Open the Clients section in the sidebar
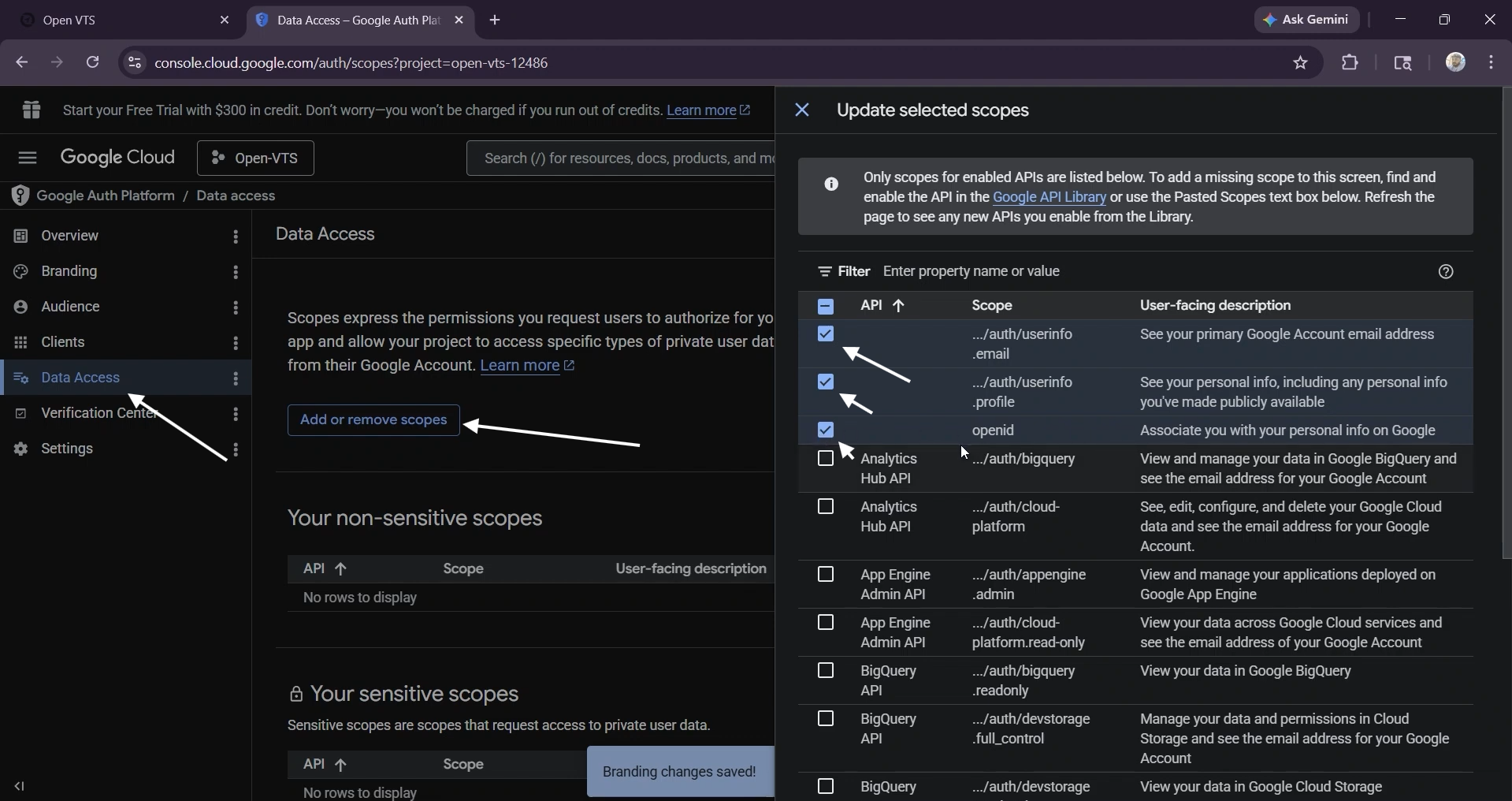1512x801 pixels. pos(63,342)
